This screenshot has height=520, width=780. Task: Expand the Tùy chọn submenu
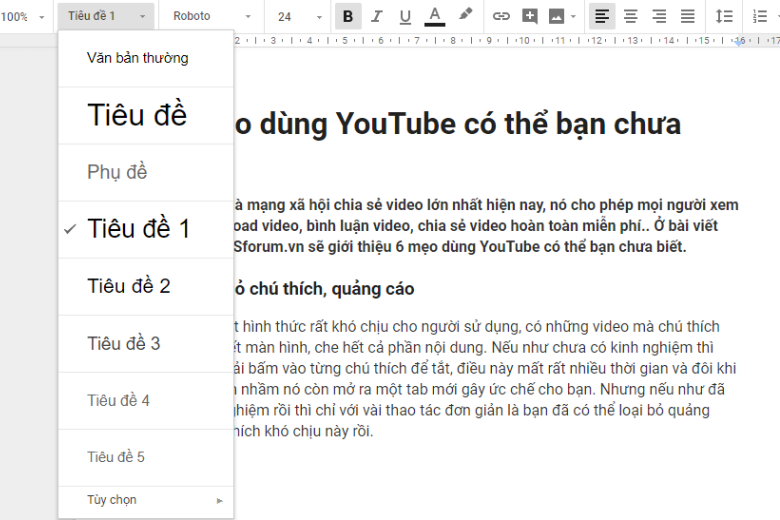pos(147,500)
